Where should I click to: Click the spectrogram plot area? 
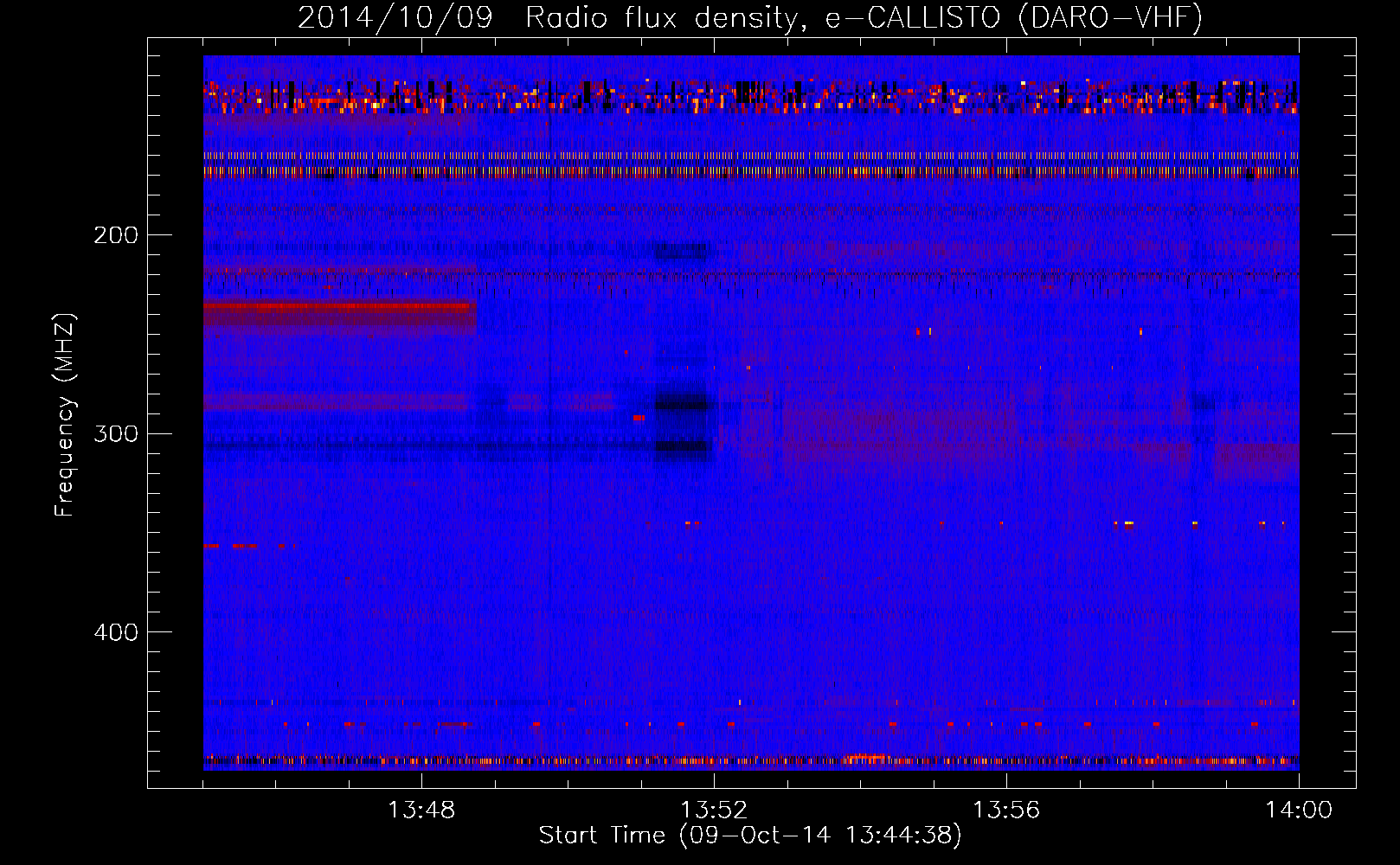pyautogui.click(x=751, y=413)
